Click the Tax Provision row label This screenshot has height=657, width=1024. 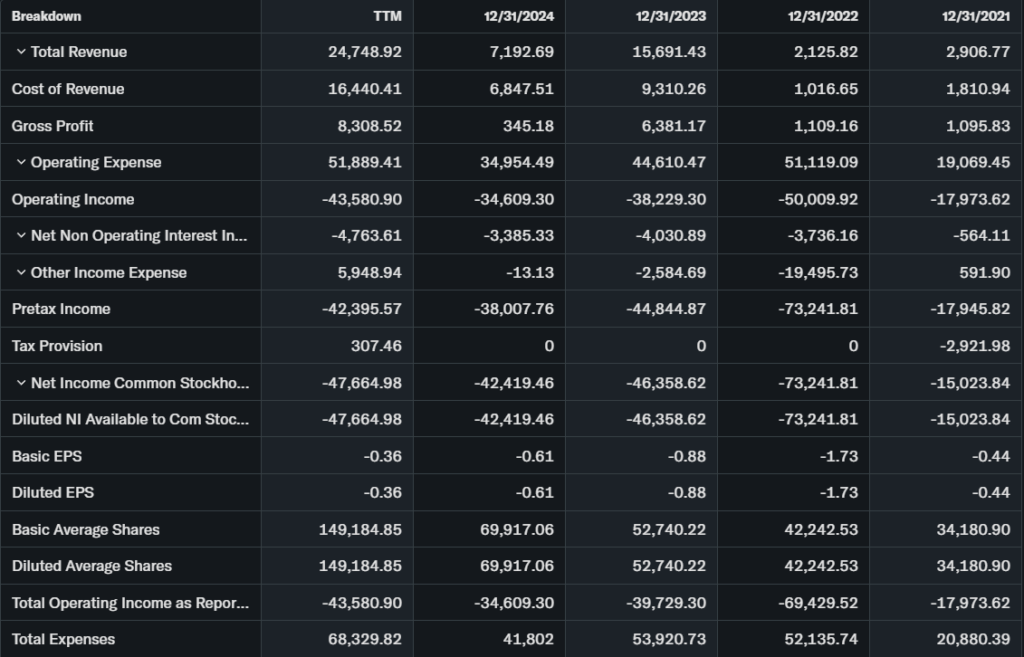tap(57, 346)
